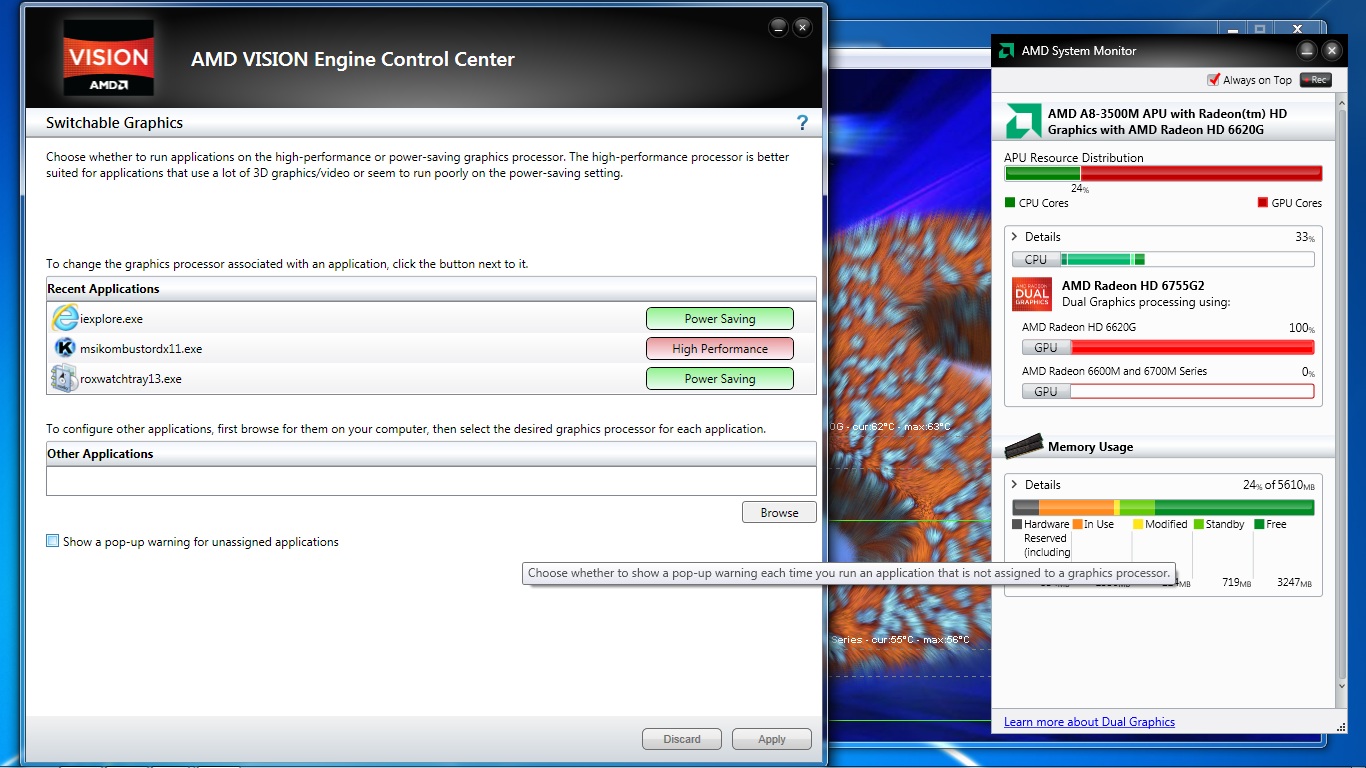The height and width of the screenshot is (768, 1366).
Task: Click the Roxio icon beside roxwatchtray13.exe
Action: click(x=65, y=379)
